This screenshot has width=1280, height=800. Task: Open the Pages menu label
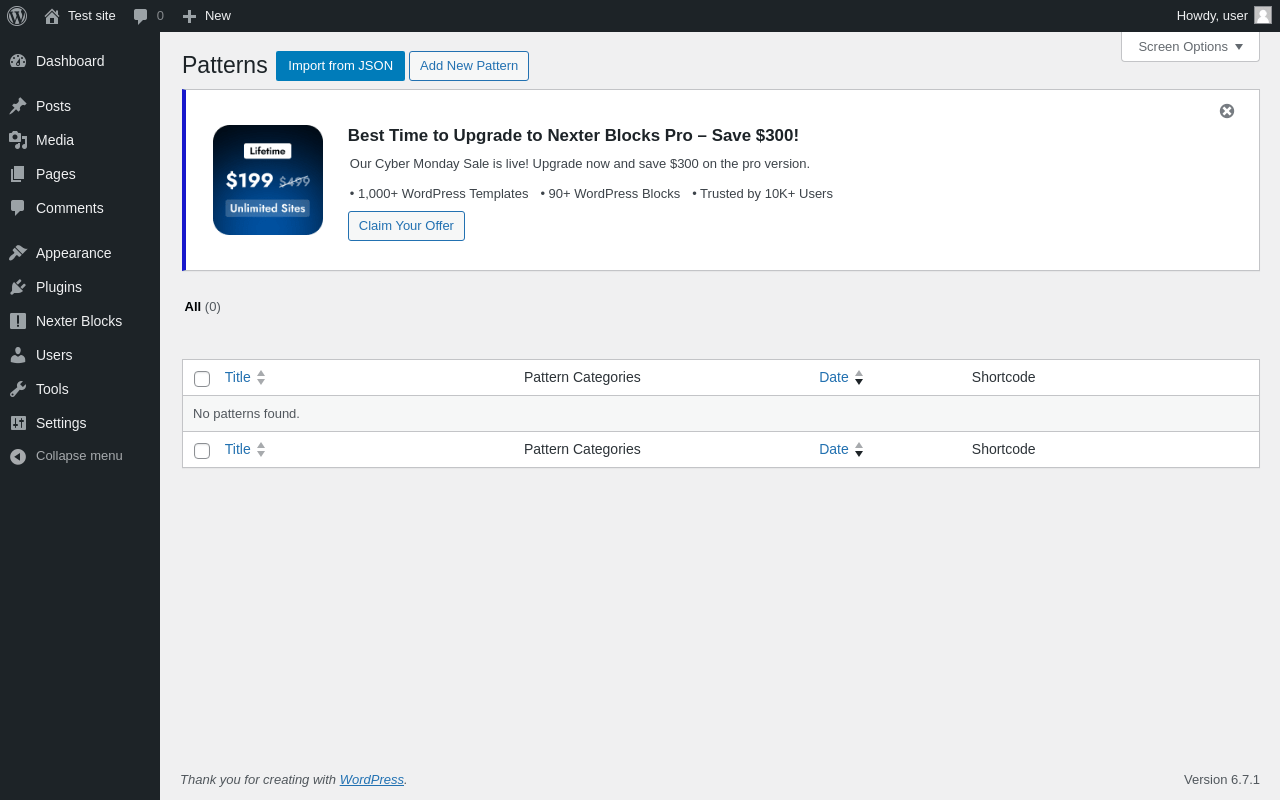click(56, 174)
